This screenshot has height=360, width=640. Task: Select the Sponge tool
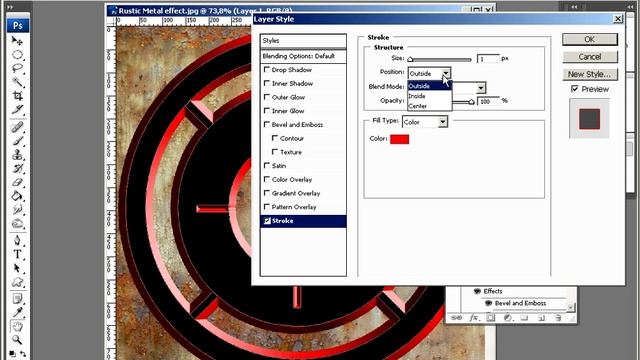(x=17, y=224)
